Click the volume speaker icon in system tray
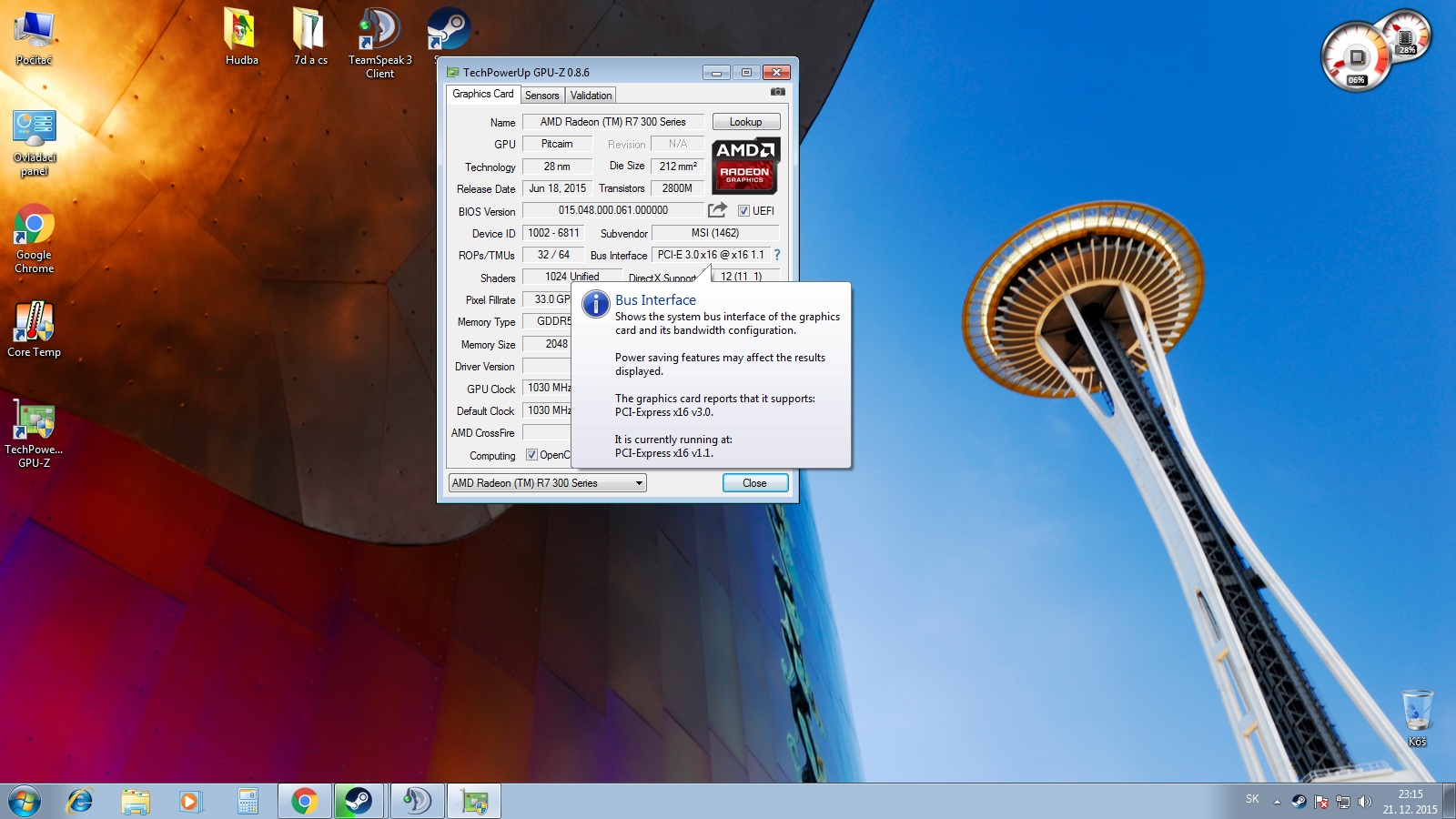 pos(1364,802)
